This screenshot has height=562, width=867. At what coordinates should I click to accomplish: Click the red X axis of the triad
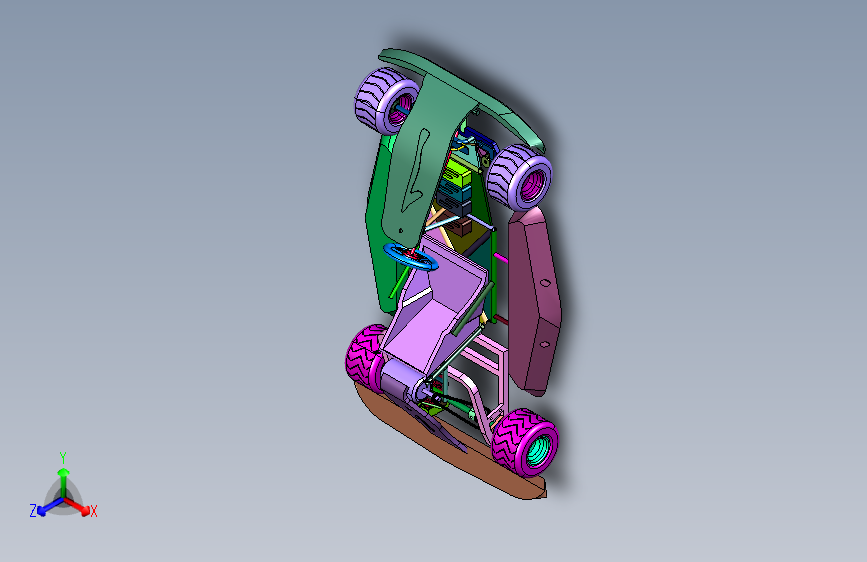coord(77,506)
